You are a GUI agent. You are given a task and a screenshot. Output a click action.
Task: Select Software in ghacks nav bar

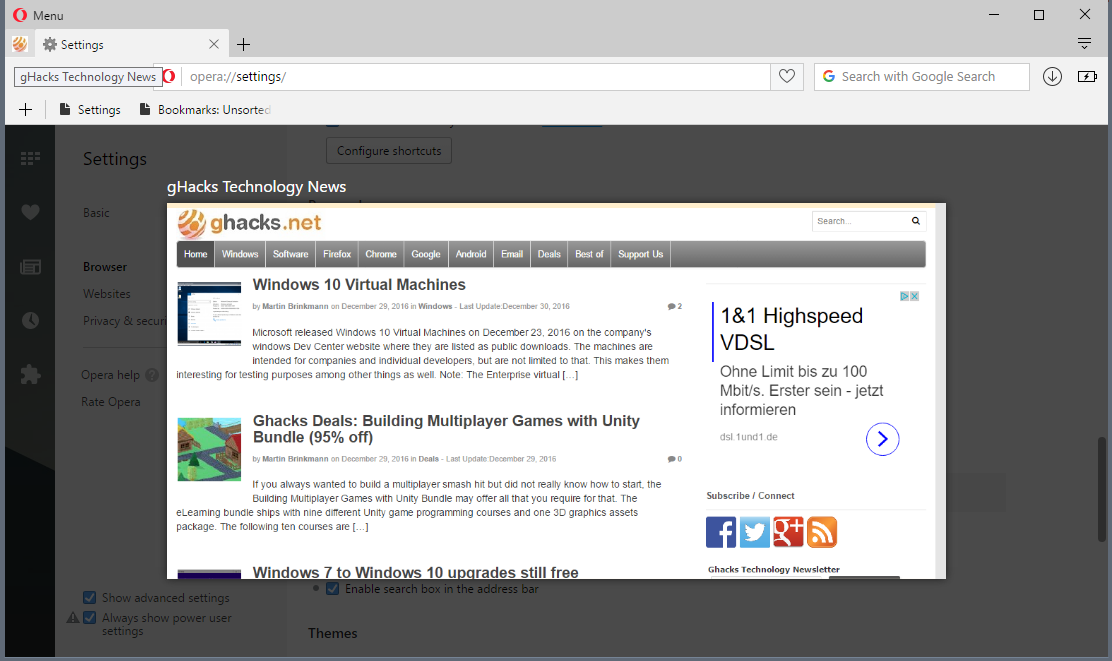[291, 254]
